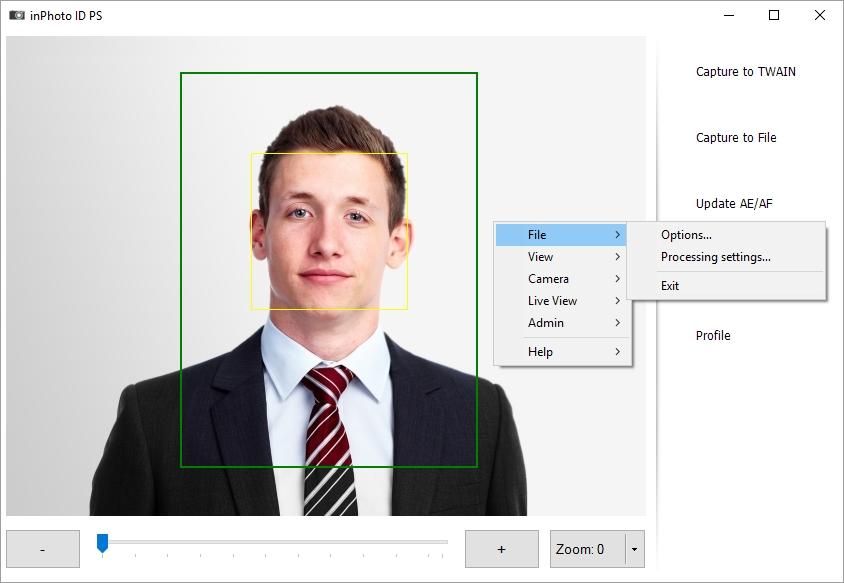
Task: Click the Zoom: 0 button
Action: click(x=587, y=549)
